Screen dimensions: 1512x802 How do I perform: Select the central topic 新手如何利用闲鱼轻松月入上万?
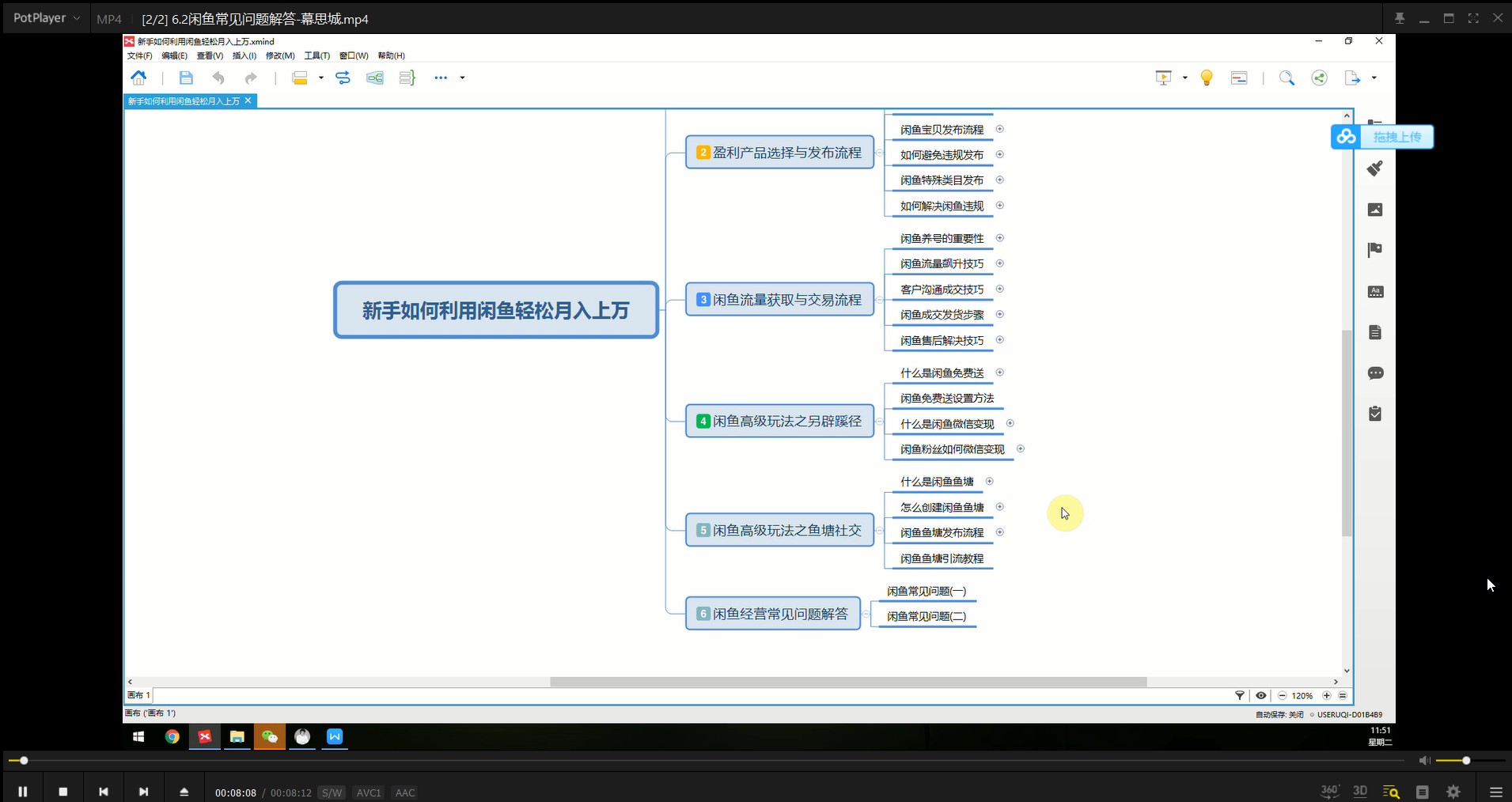[x=496, y=310]
